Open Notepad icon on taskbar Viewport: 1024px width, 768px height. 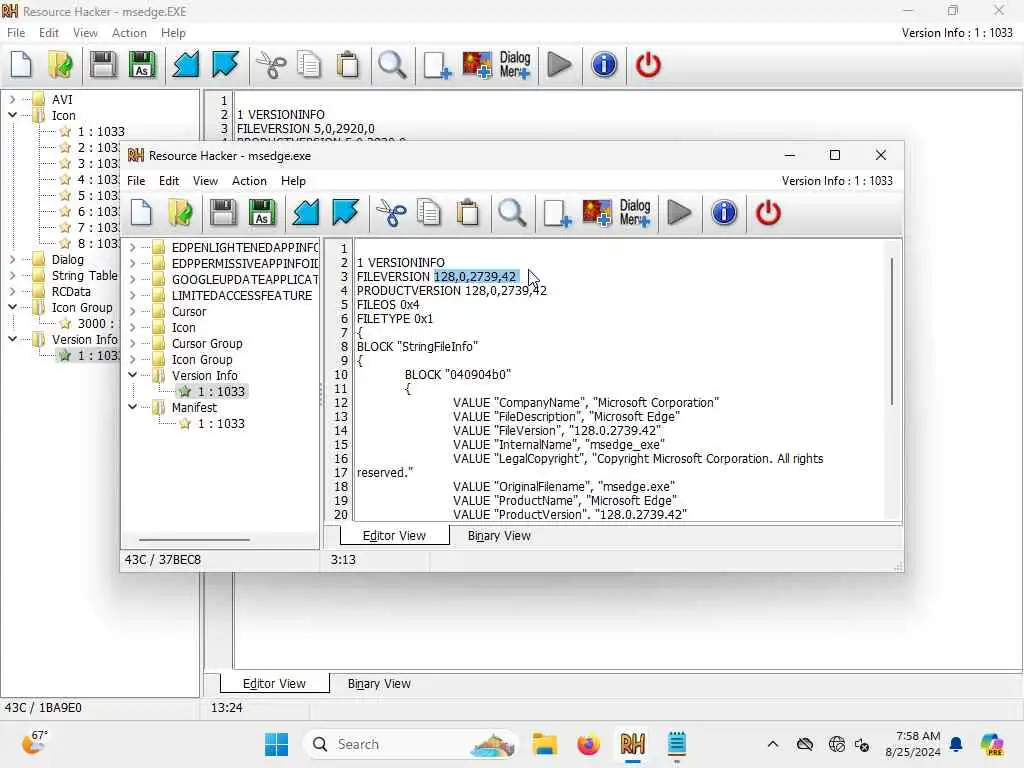click(677, 744)
